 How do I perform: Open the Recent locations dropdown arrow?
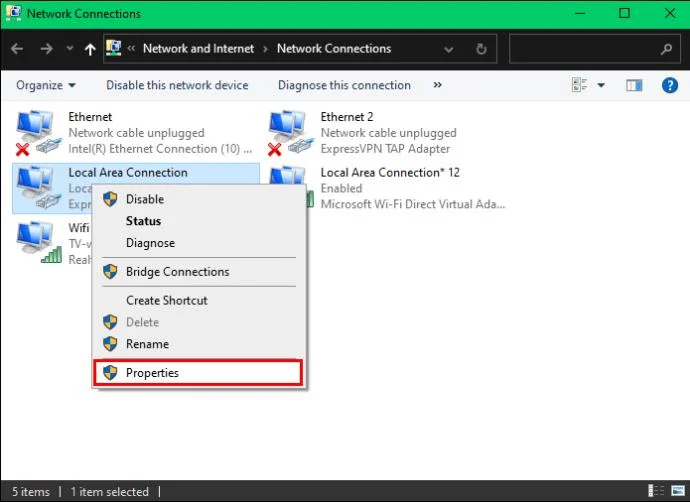(x=69, y=48)
